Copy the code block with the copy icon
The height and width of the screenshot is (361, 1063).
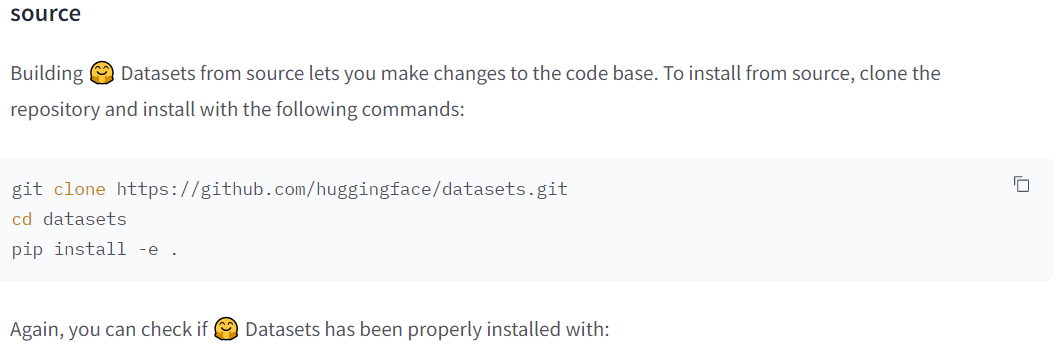1022,184
